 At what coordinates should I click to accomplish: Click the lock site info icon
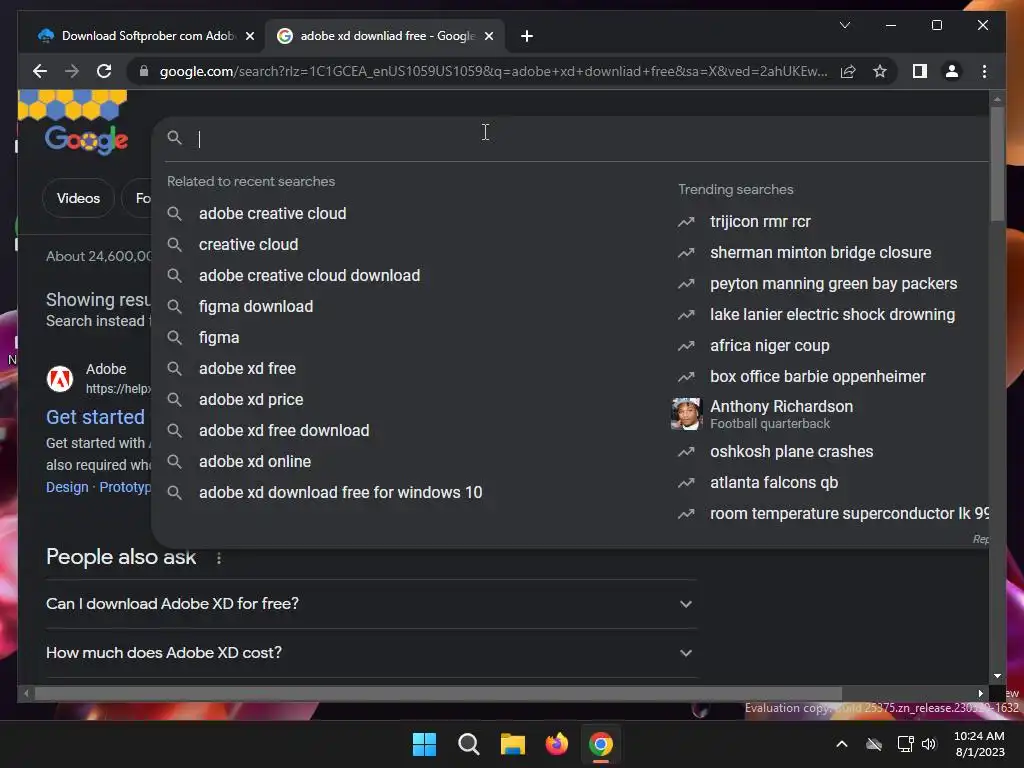144,71
